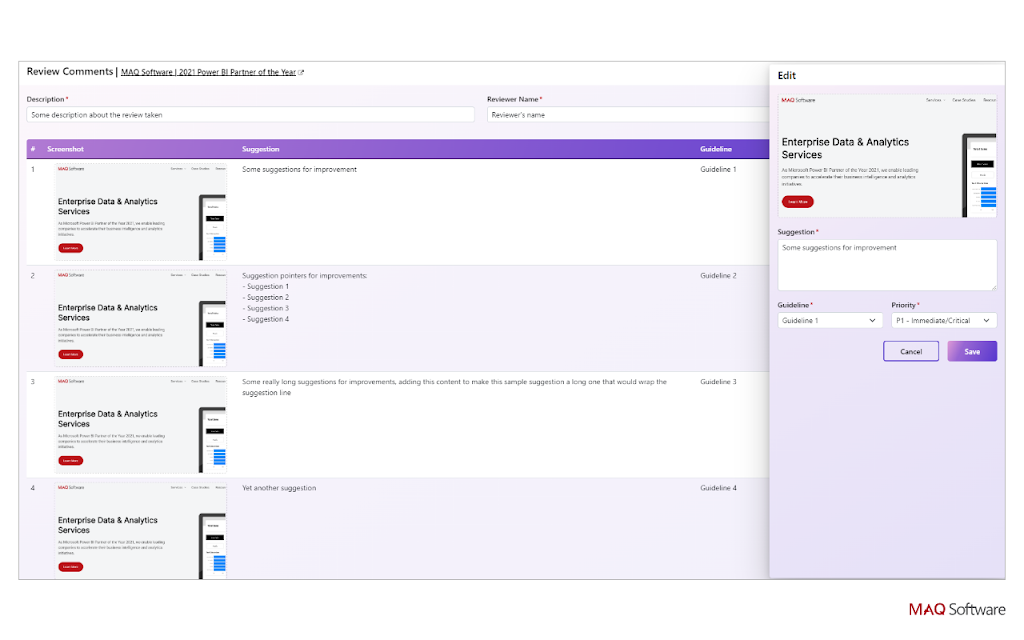The height and width of the screenshot is (640, 1024).
Task: Click the row number 1 cell
Action: pyautogui.click(x=33, y=170)
